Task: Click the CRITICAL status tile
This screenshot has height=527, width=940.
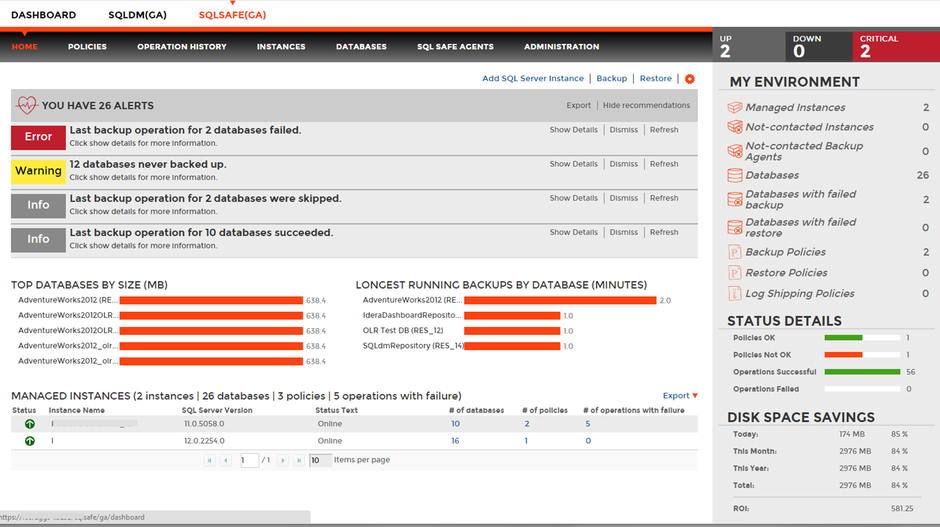Action: pyautogui.click(x=896, y=46)
